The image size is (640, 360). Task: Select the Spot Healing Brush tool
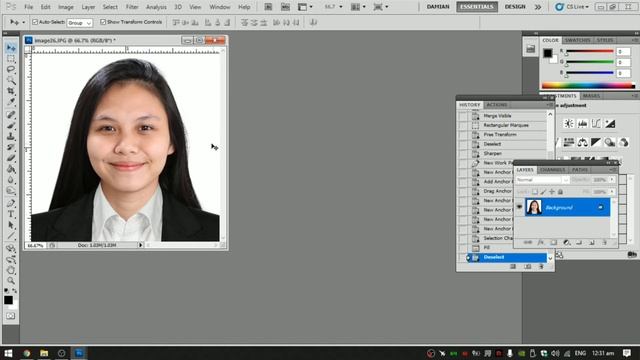click(x=11, y=115)
